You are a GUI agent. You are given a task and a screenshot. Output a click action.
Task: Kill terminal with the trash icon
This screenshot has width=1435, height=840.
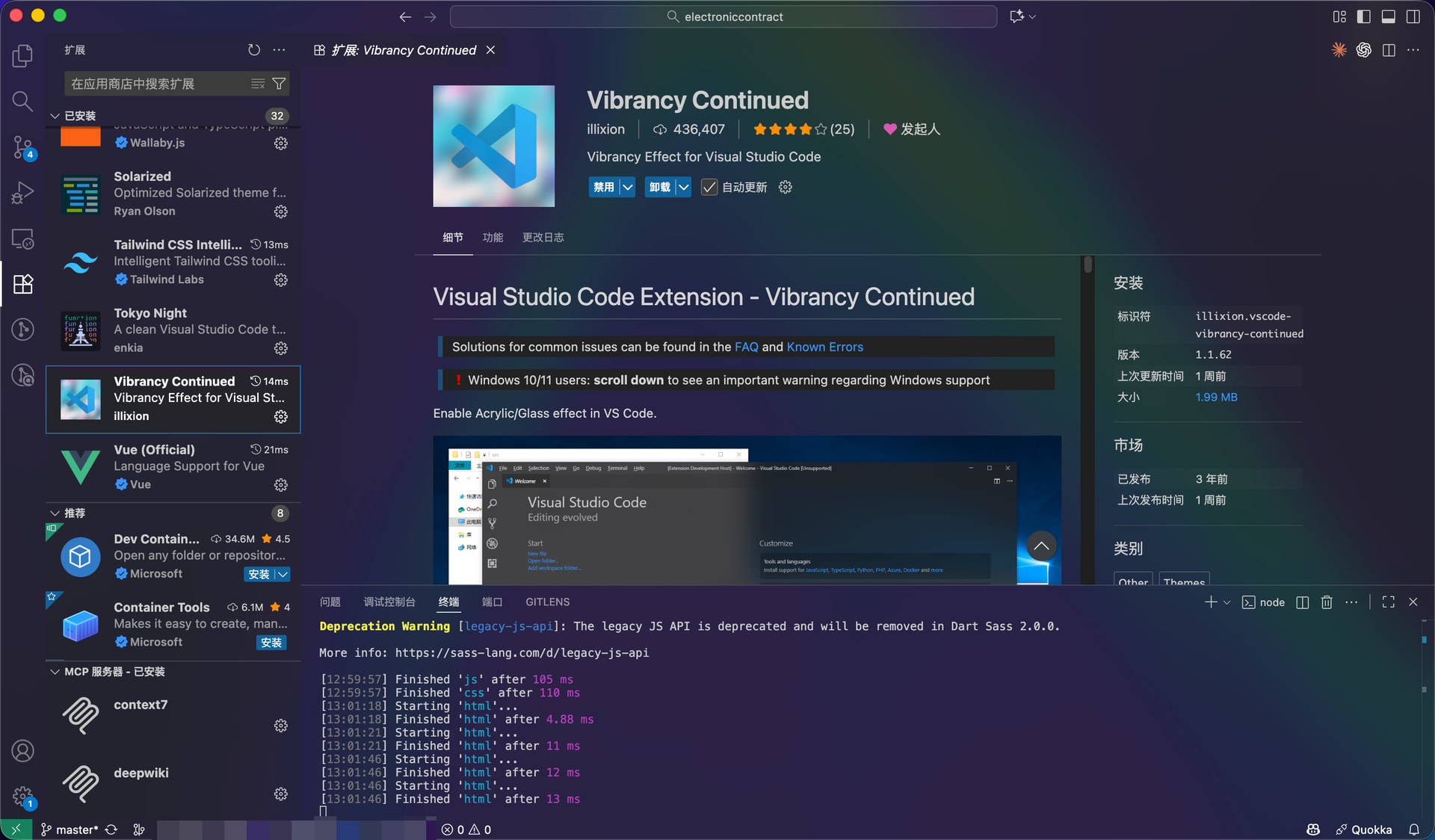click(x=1327, y=602)
